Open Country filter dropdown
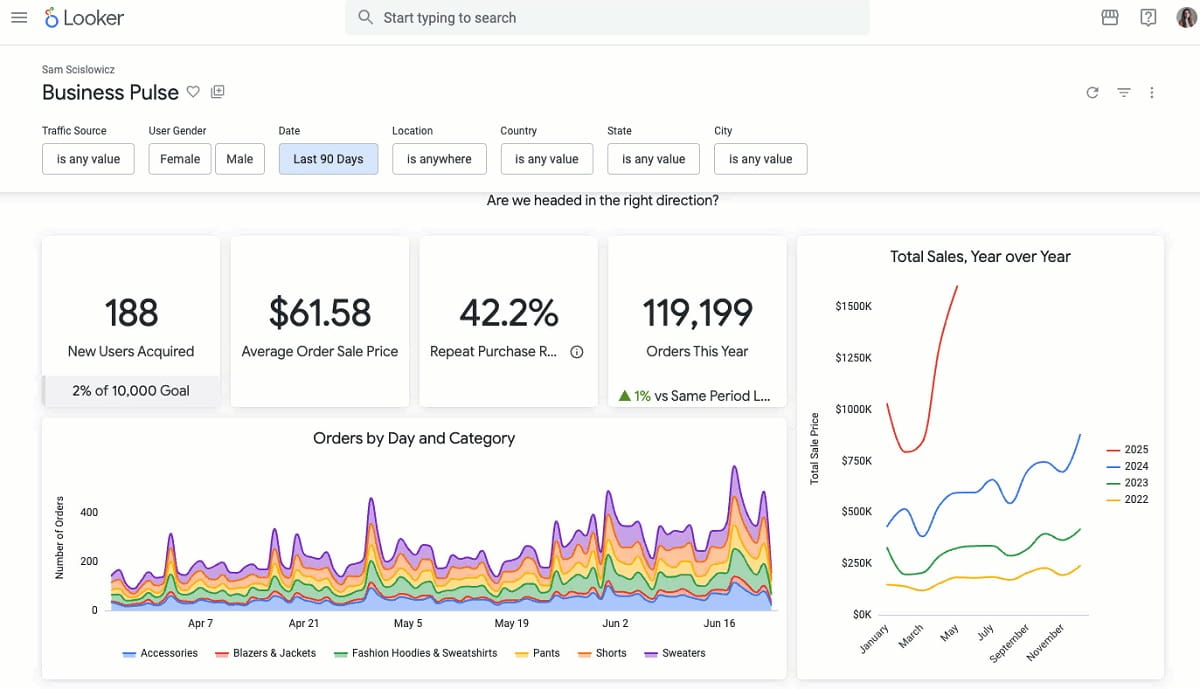The image size is (1200, 689). pos(546,159)
